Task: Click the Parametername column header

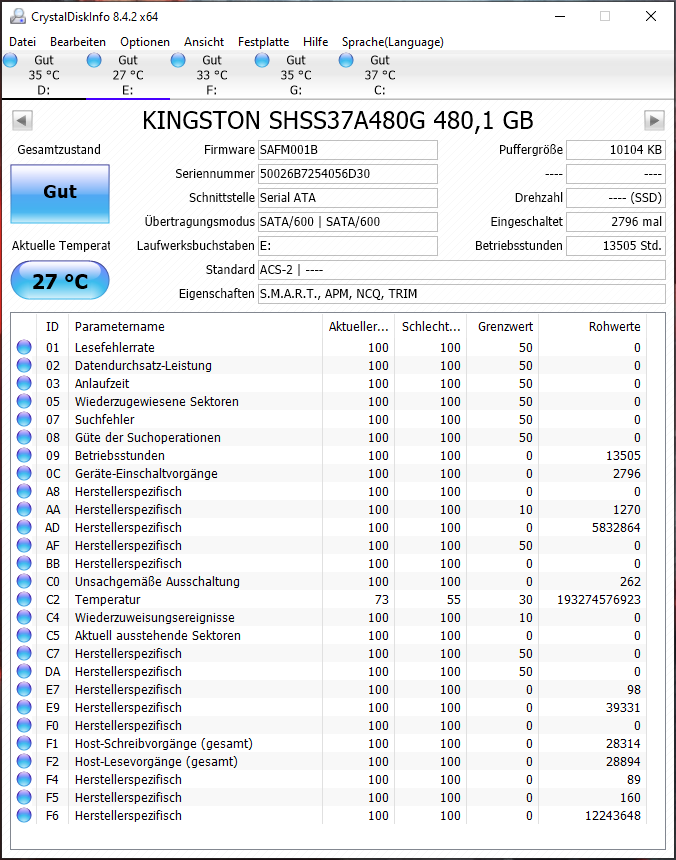Action: [x=195, y=327]
